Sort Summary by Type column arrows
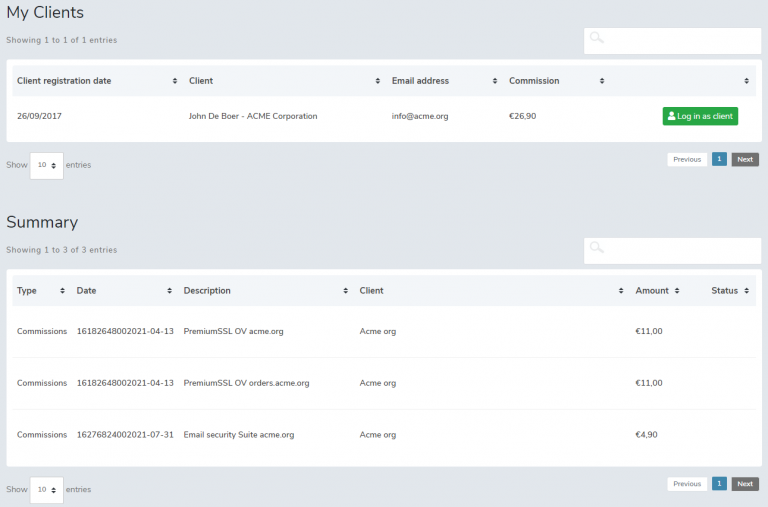Screen dimensions: 768x507 click(x=62, y=290)
